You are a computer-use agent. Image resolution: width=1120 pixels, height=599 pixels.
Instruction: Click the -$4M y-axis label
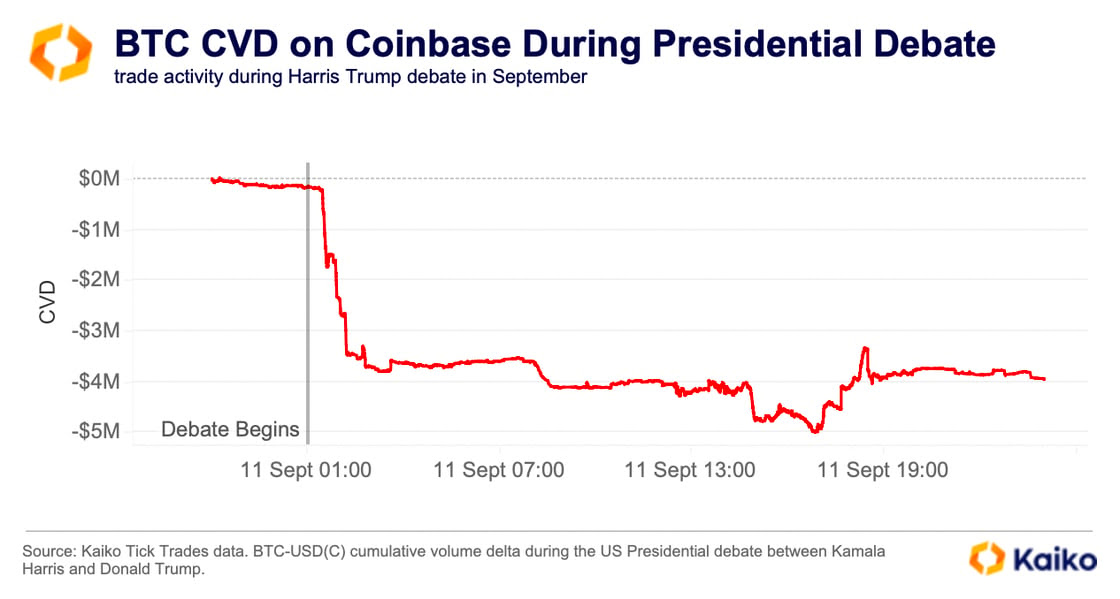pos(96,381)
